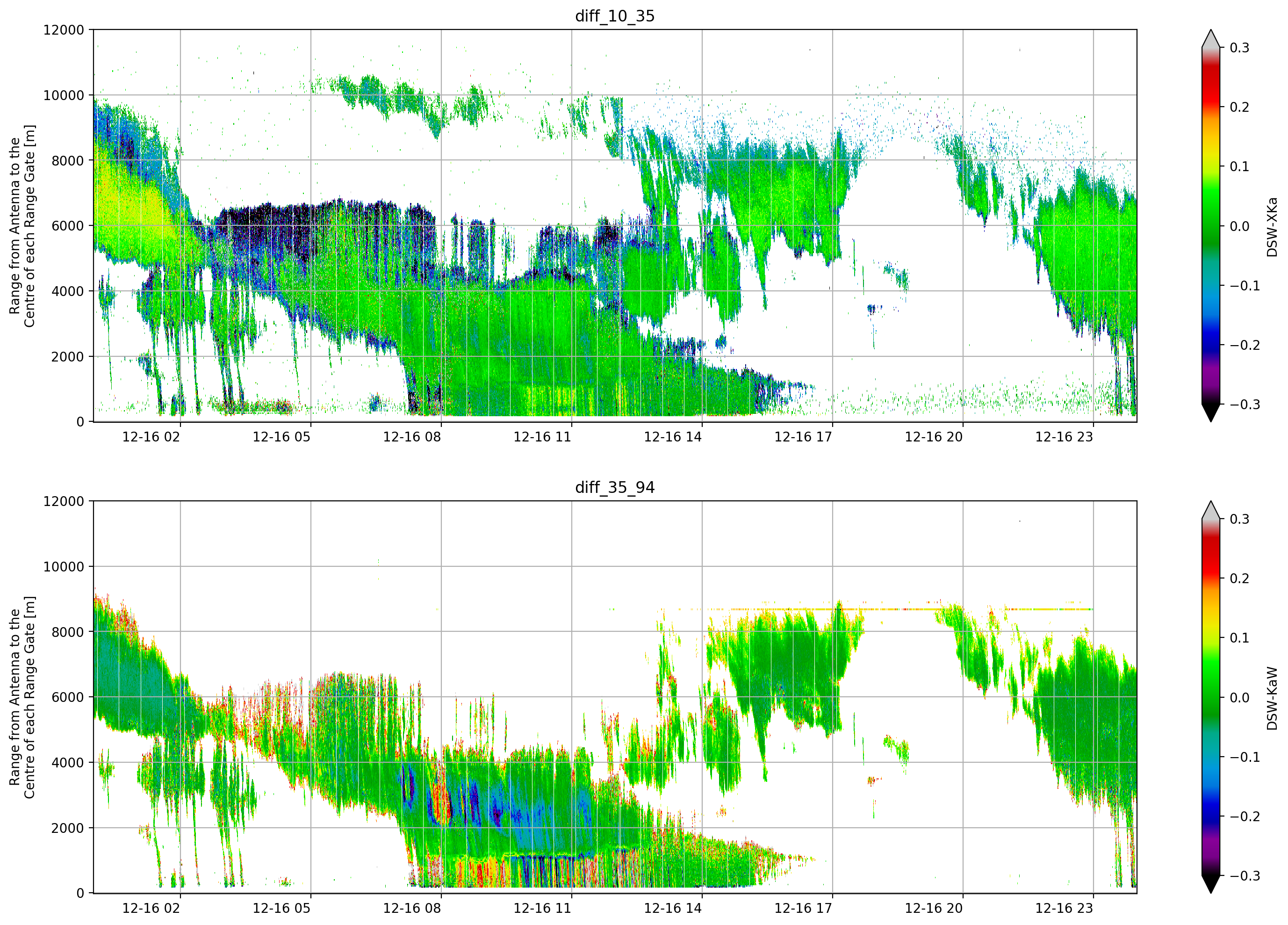The height and width of the screenshot is (925, 1288).
Task: Click the DSW-XKa colorbar gradient
Action: pyautogui.click(x=1211, y=225)
